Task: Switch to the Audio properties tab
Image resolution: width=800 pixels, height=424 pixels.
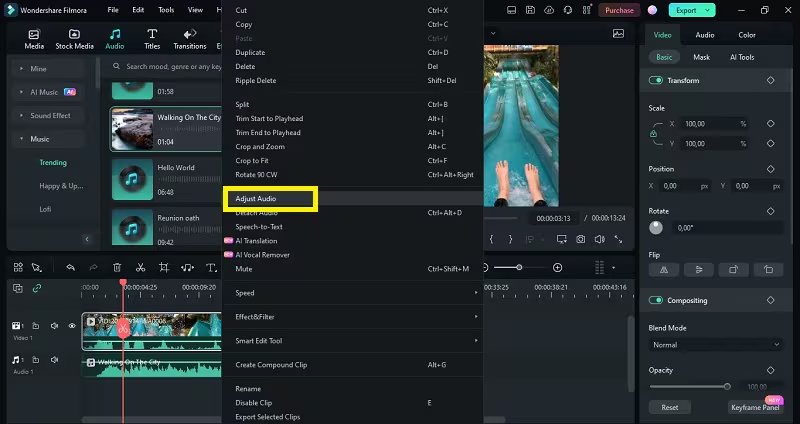Action: point(705,35)
